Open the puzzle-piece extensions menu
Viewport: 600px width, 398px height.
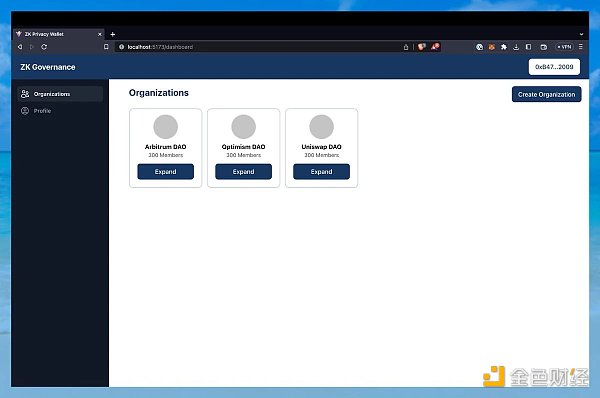coord(504,47)
